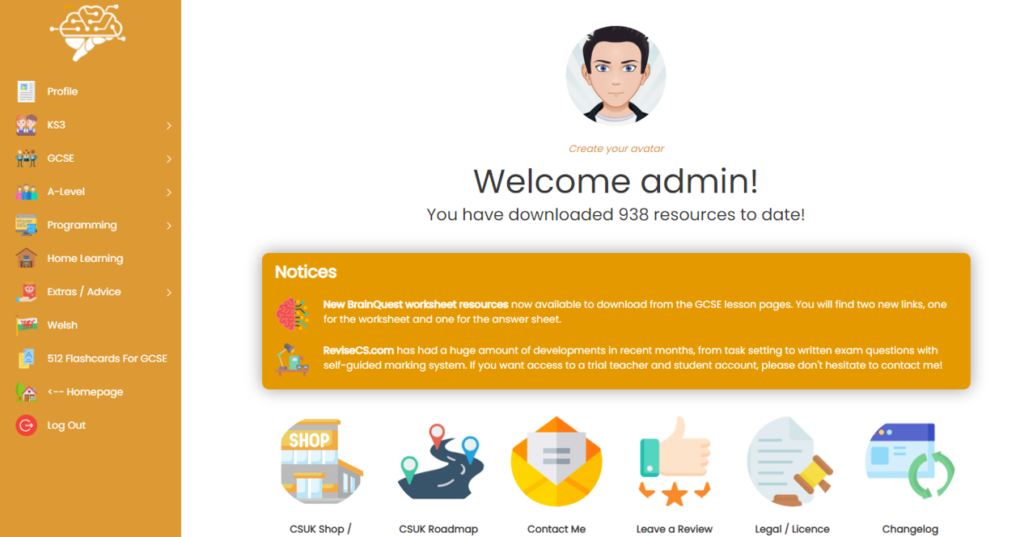Expand the KS3 submenu chevron
Viewport: 1024px width, 537px height.
click(168, 125)
